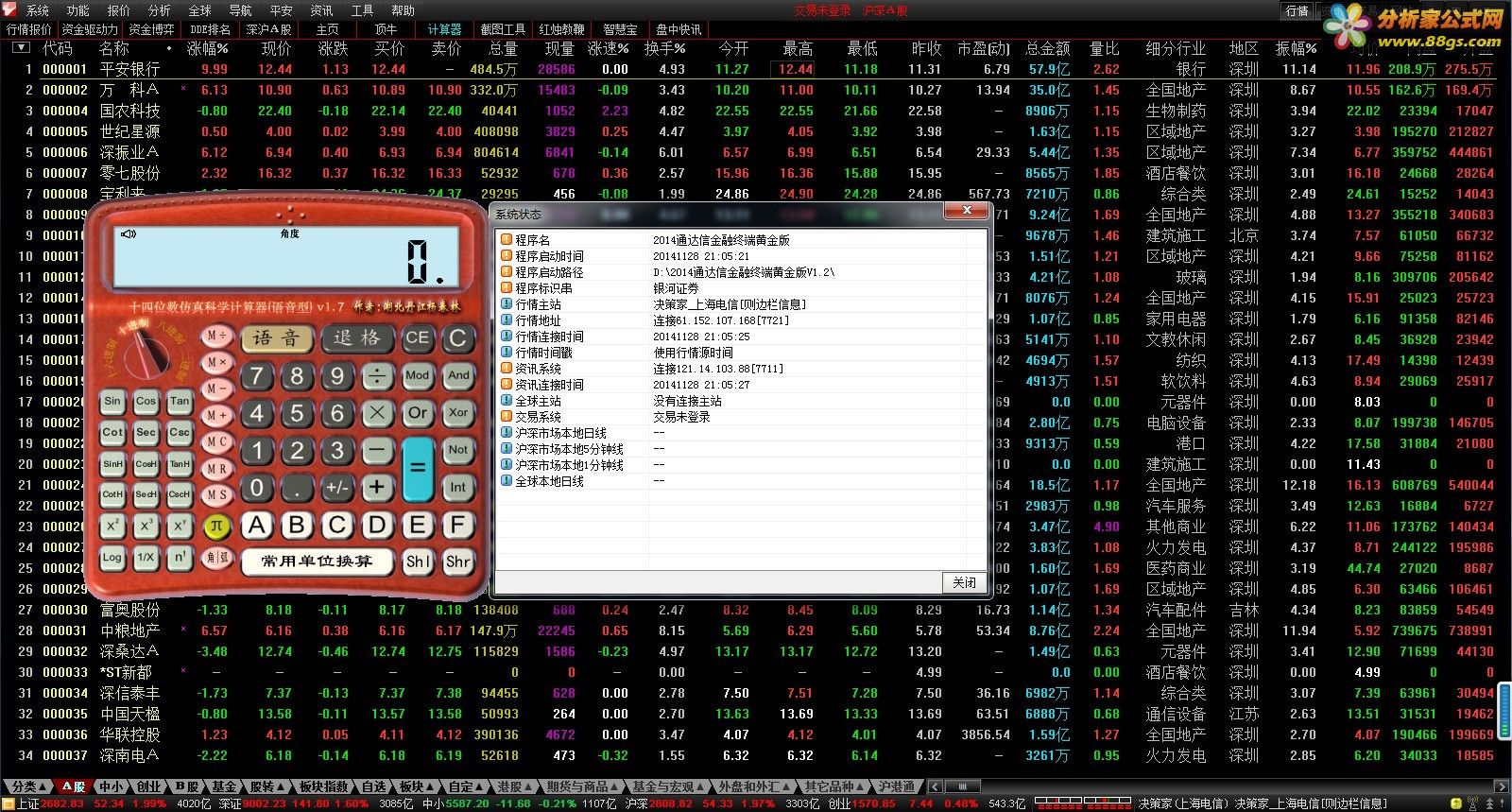Click the x squared key
Screen dimensions: 1512x812
(112, 527)
